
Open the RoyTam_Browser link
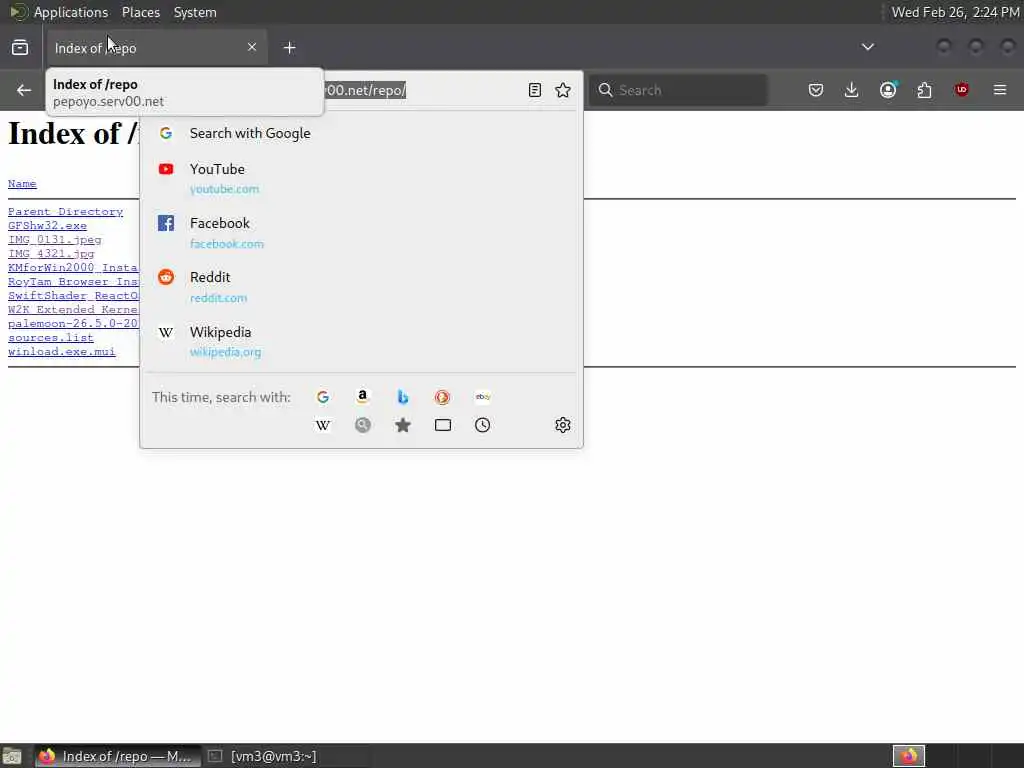pyautogui.click(x=73, y=281)
